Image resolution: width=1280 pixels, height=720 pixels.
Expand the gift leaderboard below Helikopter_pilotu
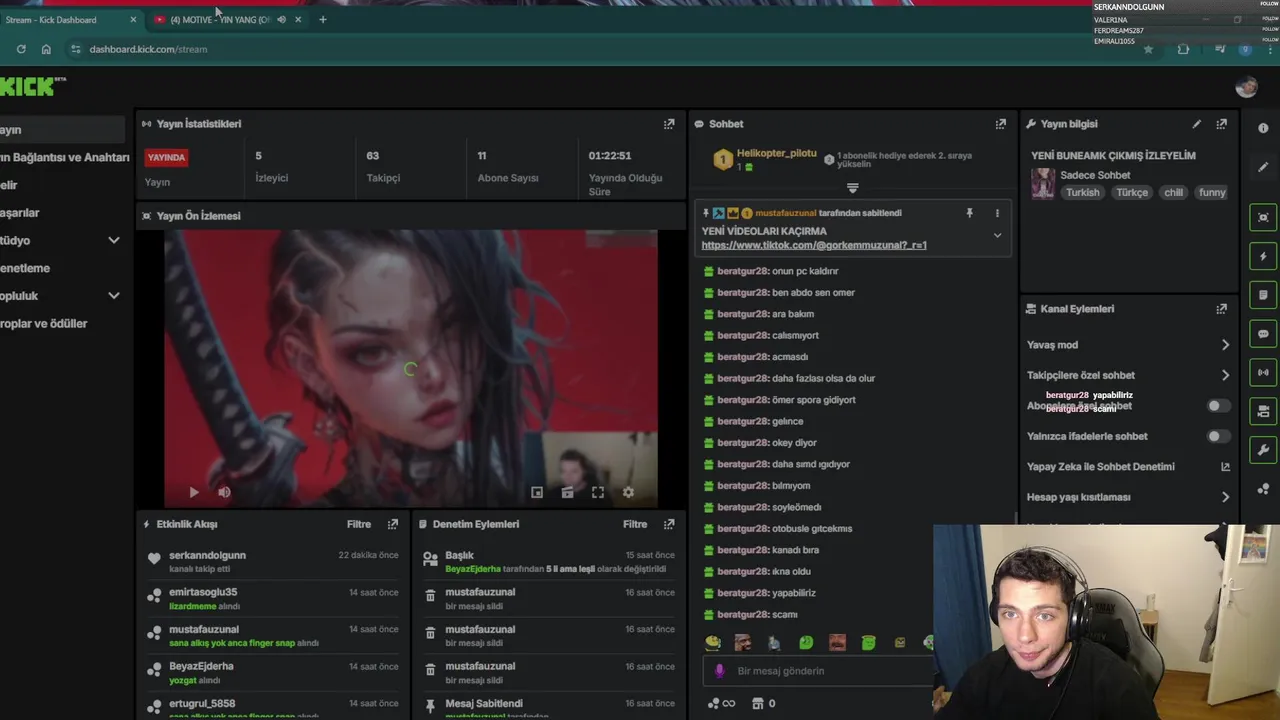(852, 188)
